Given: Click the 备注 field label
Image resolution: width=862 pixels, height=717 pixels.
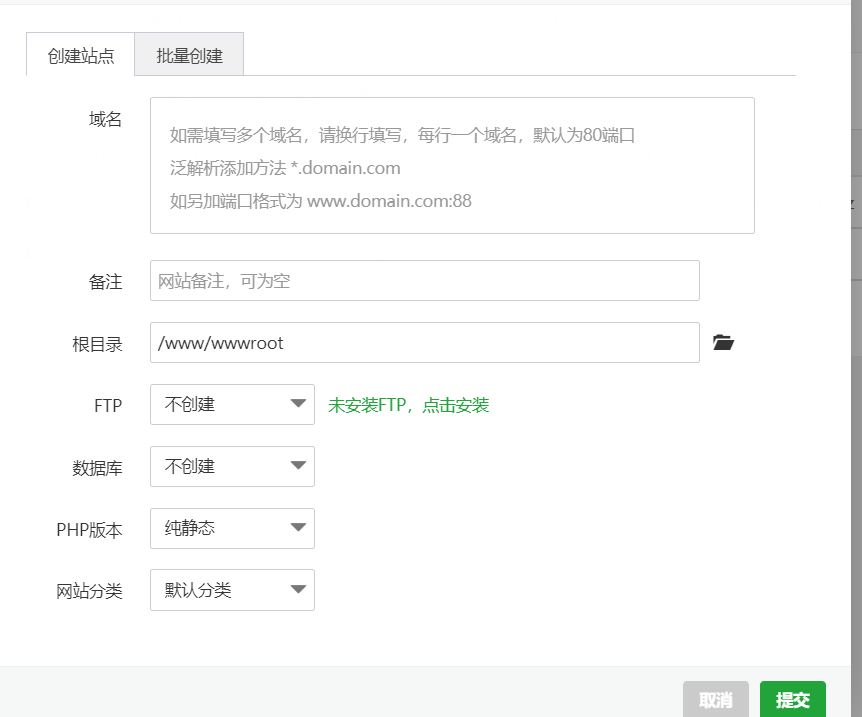Looking at the screenshot, I should [x=105, y=282].
